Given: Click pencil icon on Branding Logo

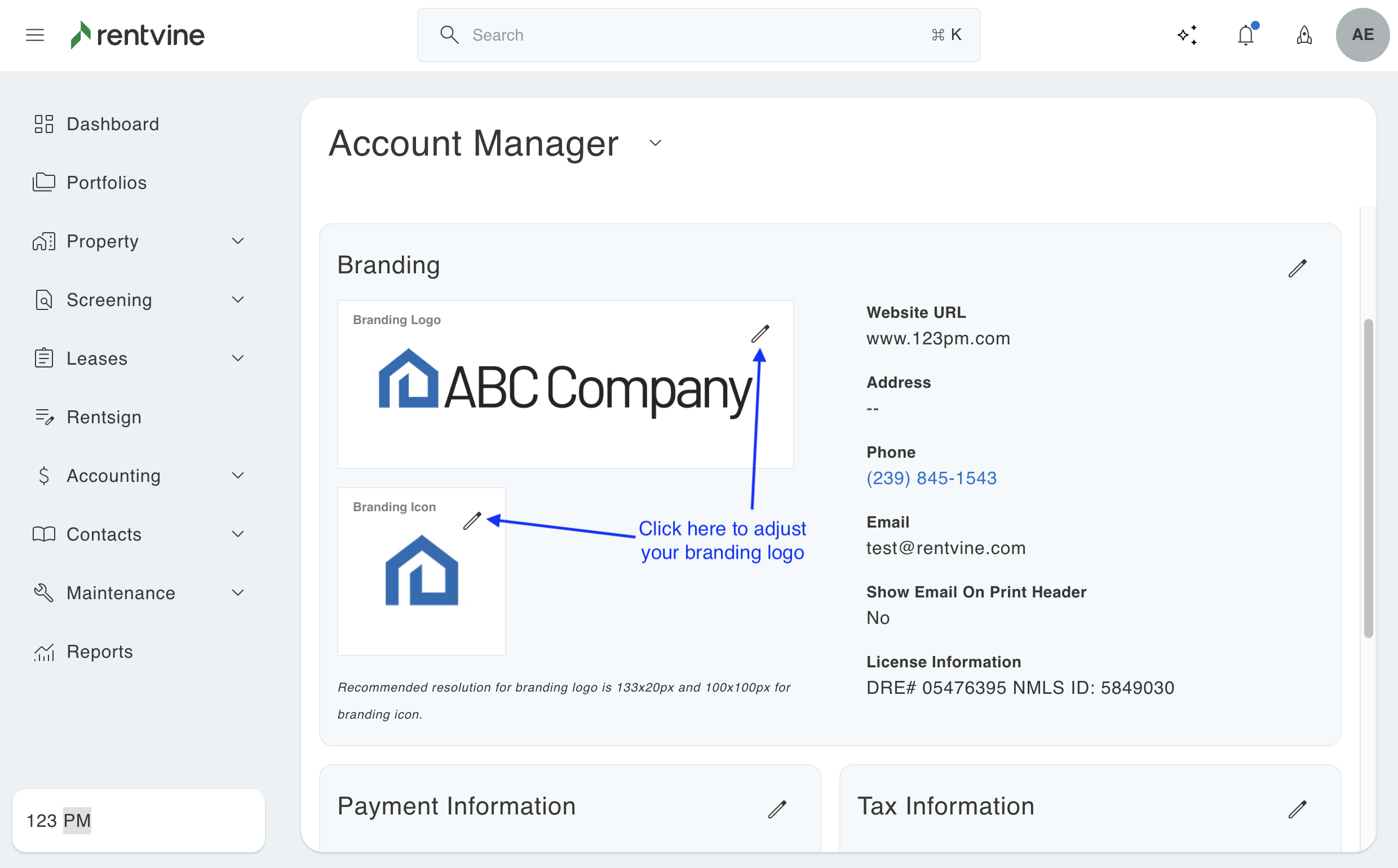Looking at the screenshot, I should (x=760, y=334).
